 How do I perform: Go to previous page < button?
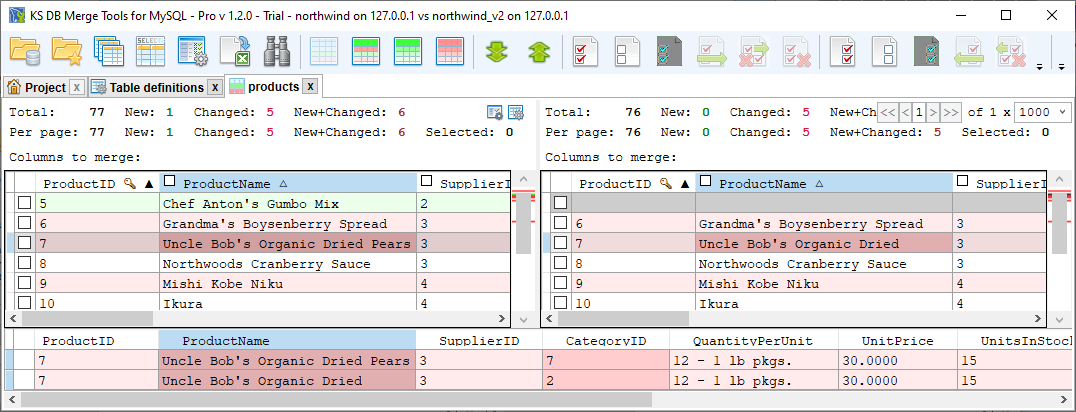(x=904, y=112)
